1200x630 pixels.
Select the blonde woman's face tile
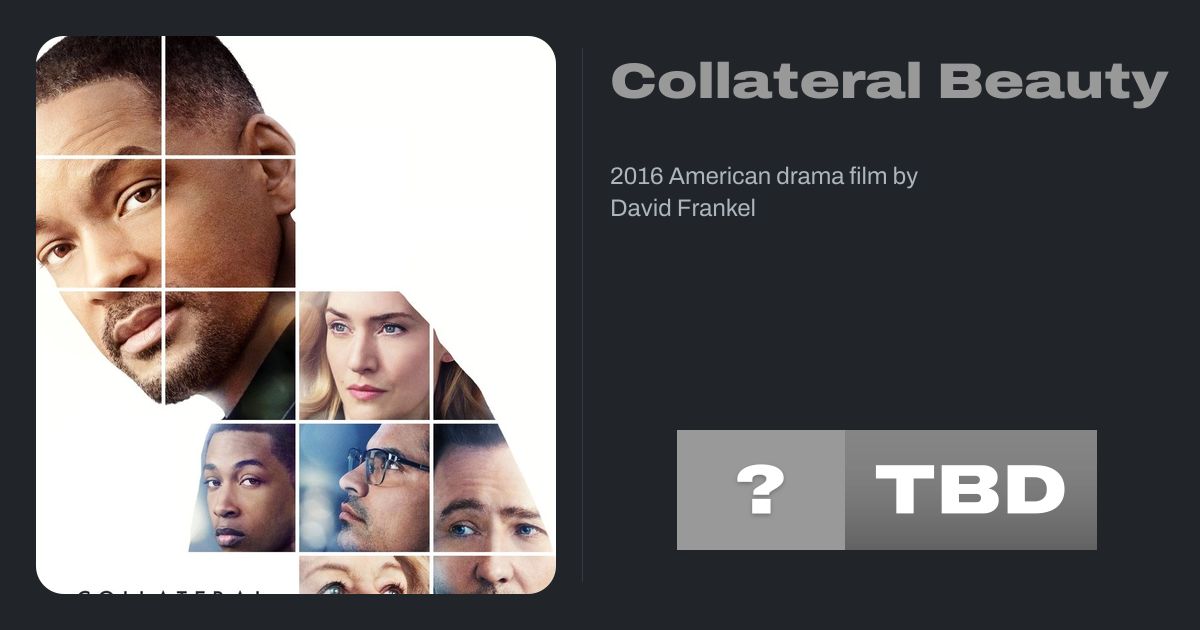coord(365,355)
